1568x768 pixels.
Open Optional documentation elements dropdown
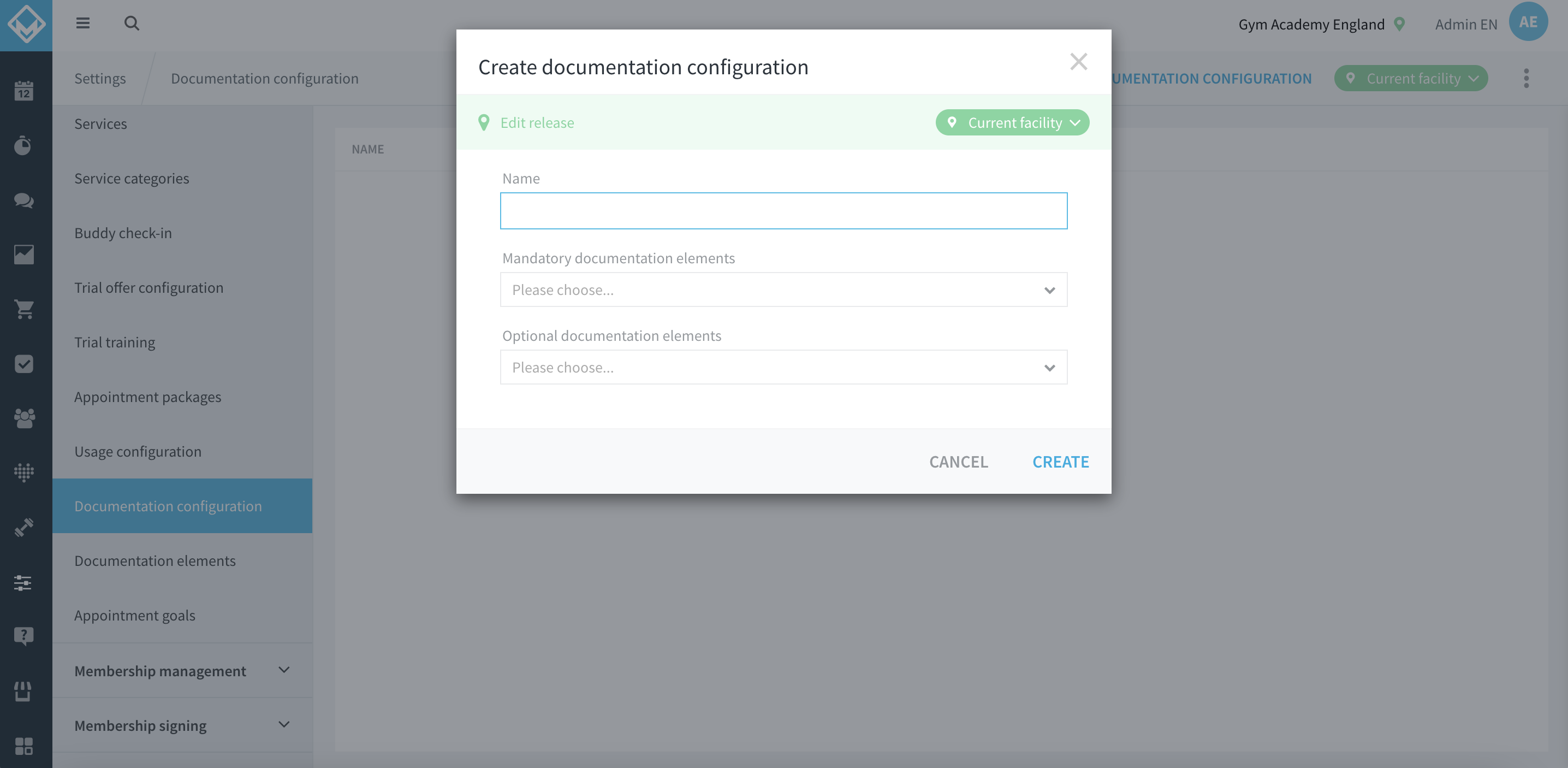[783, 367]
